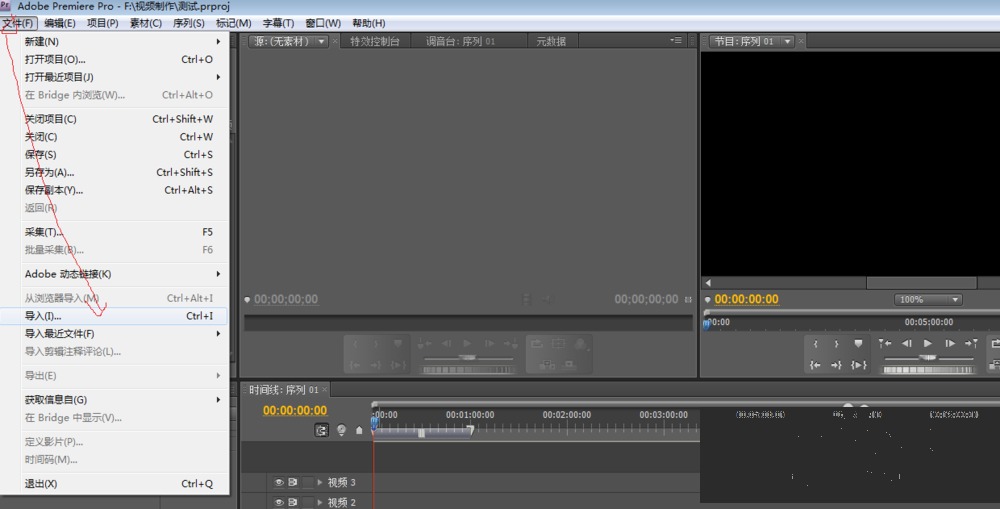
Task: Toggle track lock box on 视频 3
Action: [308, 482]
